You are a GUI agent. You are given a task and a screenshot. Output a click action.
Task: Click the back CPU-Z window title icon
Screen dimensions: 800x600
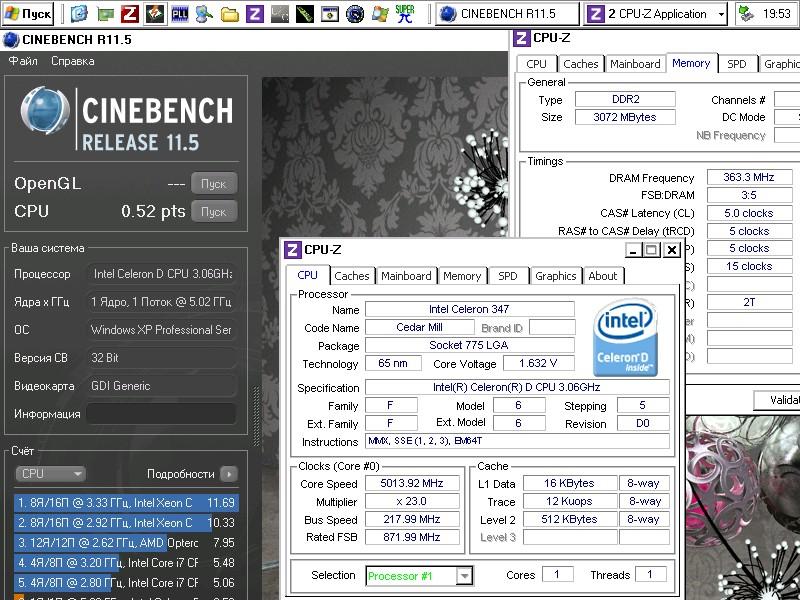pos(521,38)
